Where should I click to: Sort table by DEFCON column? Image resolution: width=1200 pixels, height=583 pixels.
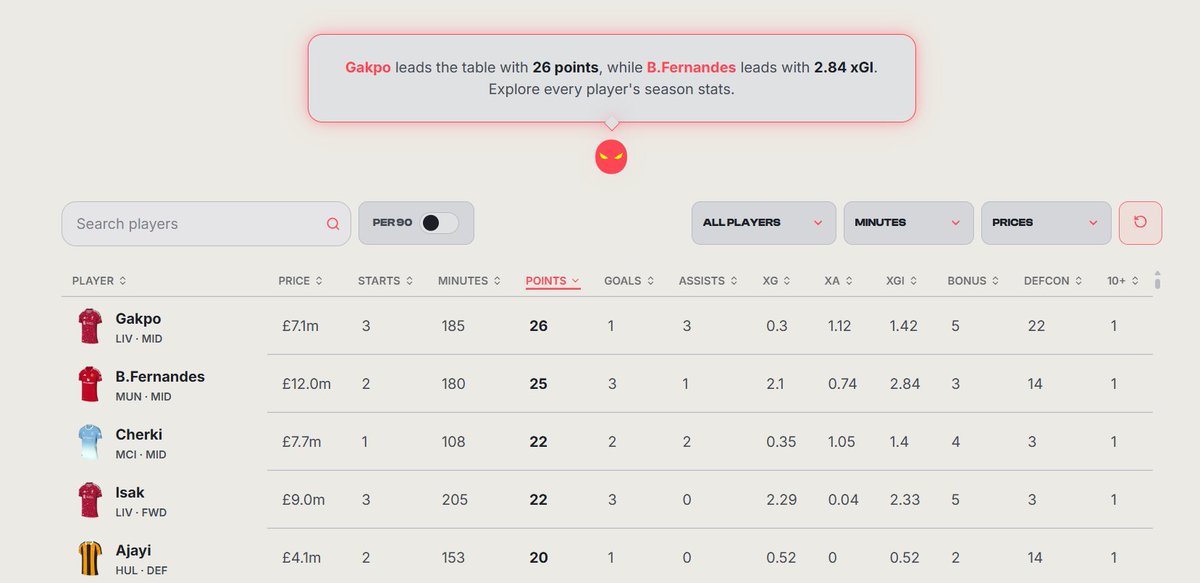[x=1053, y=281]
